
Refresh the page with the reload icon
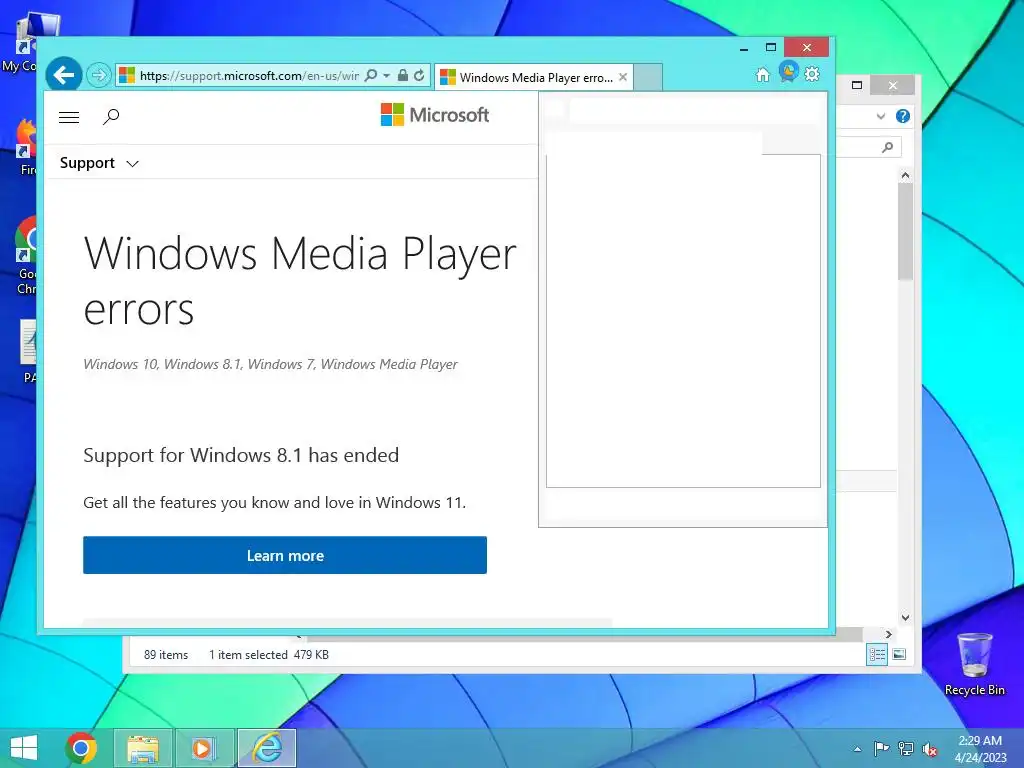point(419,76)
